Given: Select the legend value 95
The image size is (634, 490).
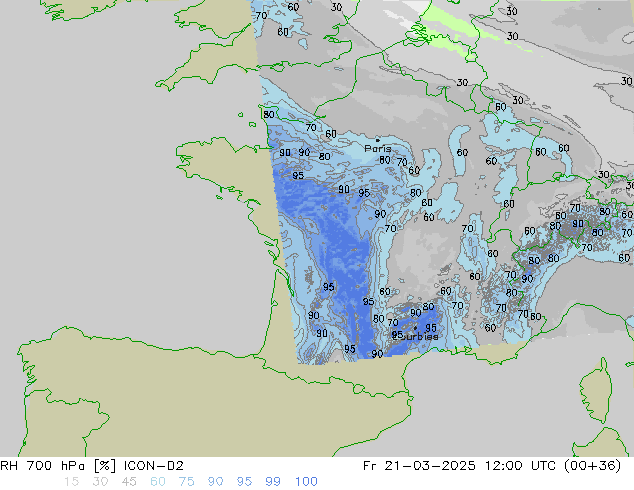Looking at the screenshot, I should [244, 482].
